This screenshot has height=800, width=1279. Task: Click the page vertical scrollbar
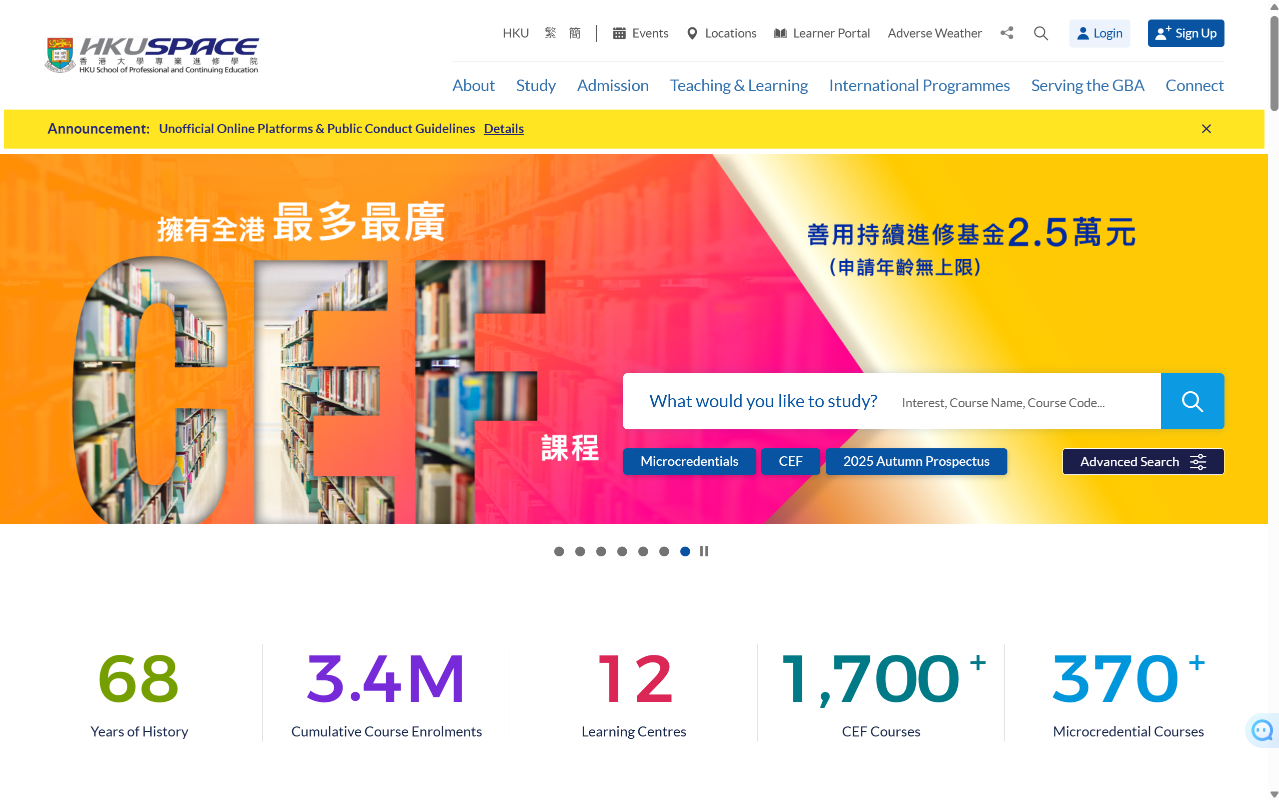tap(1273, 400)
